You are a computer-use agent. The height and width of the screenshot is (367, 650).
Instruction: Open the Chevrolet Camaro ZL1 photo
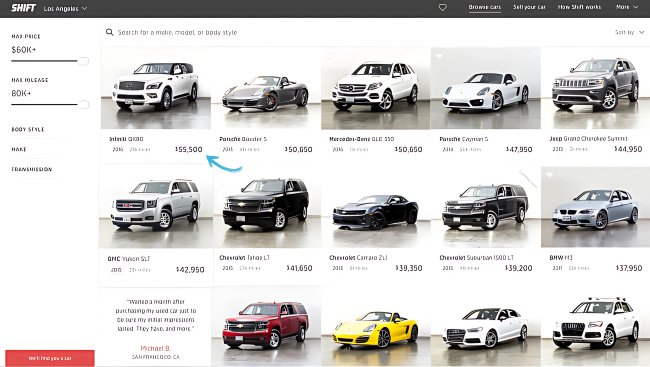376,207
